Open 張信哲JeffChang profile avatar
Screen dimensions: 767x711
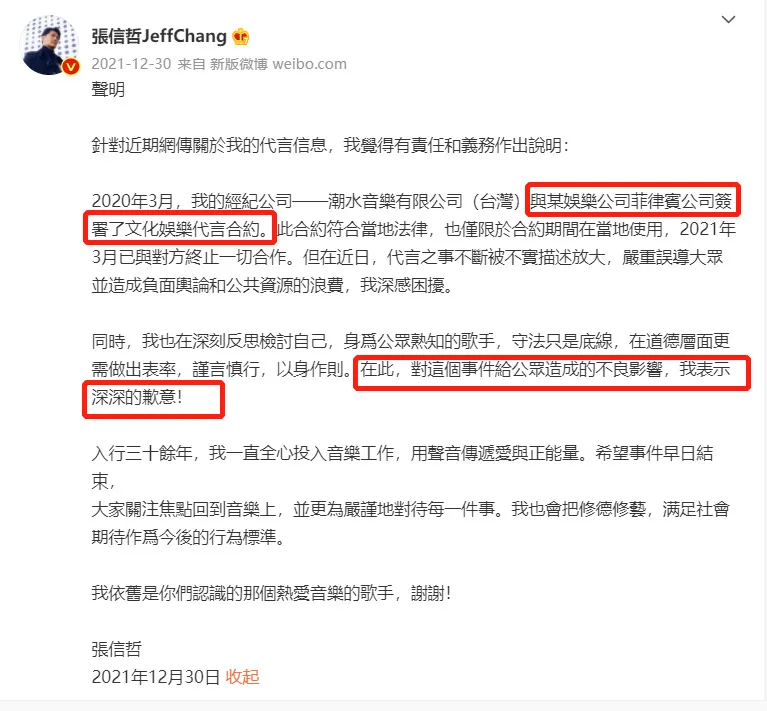coord(49,44)
